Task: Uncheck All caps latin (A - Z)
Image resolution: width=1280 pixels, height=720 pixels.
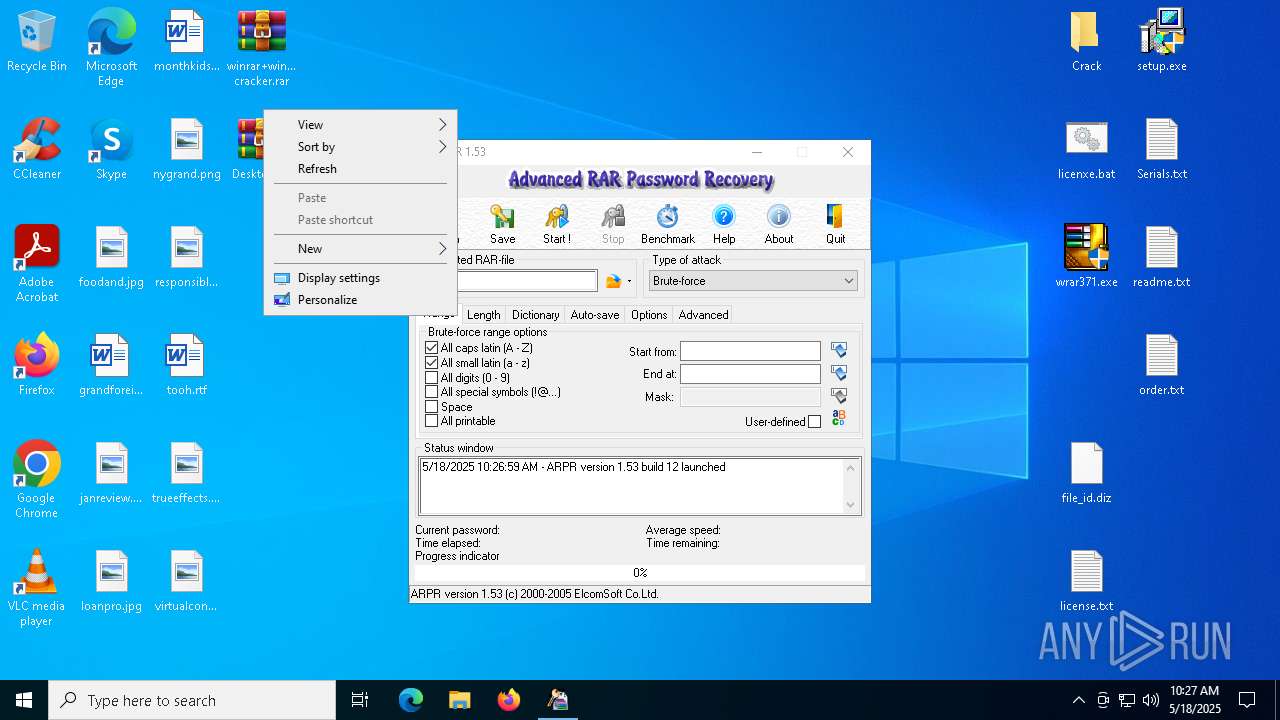Action: tap(432, 348)
